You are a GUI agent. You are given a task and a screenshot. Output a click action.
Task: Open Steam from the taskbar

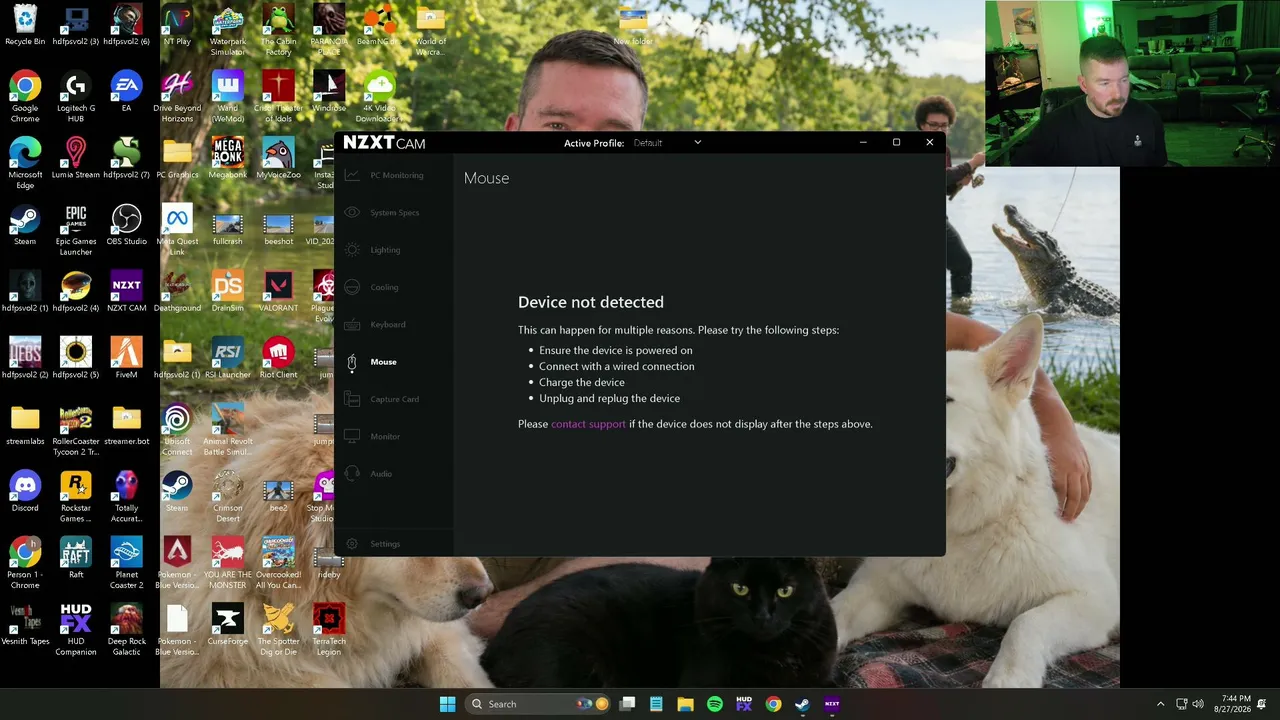pos(802,704)
